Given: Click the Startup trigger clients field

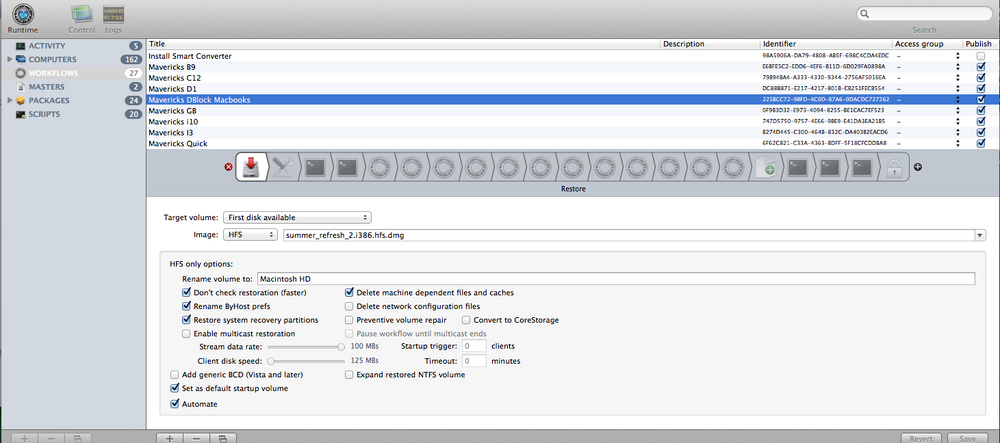Looking at the screenshot, I should tap(475, 346).
